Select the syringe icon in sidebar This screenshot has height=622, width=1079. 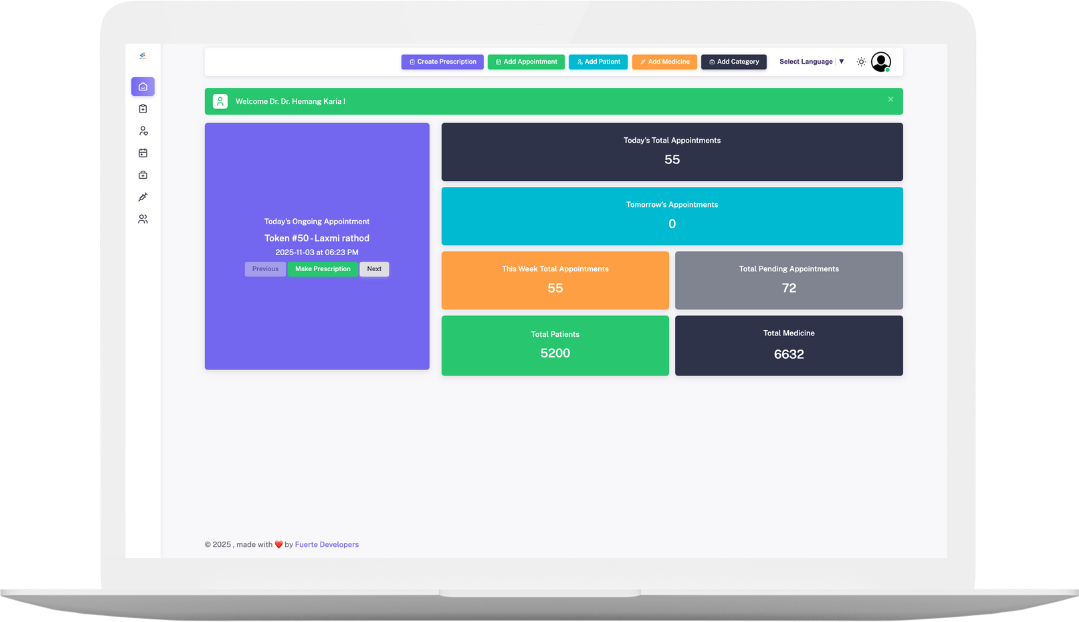pyautogui.click(x=143, y=197)
